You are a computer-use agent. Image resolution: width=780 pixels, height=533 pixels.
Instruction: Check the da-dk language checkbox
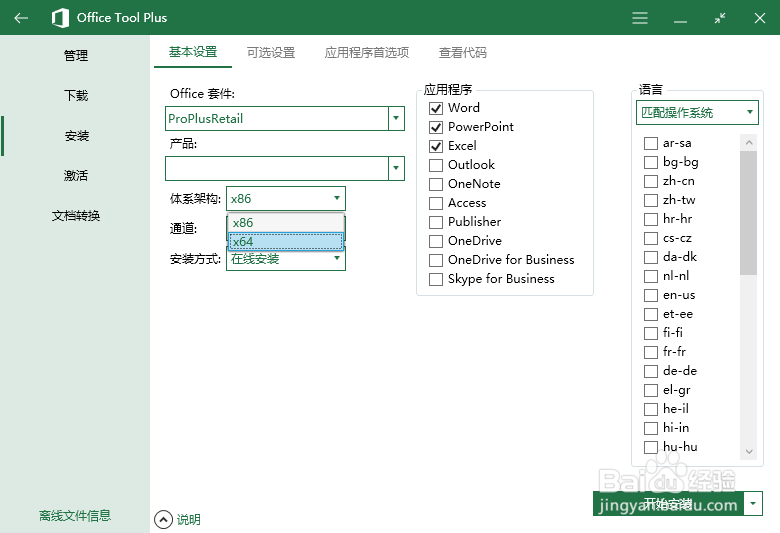tap(651, 257)
